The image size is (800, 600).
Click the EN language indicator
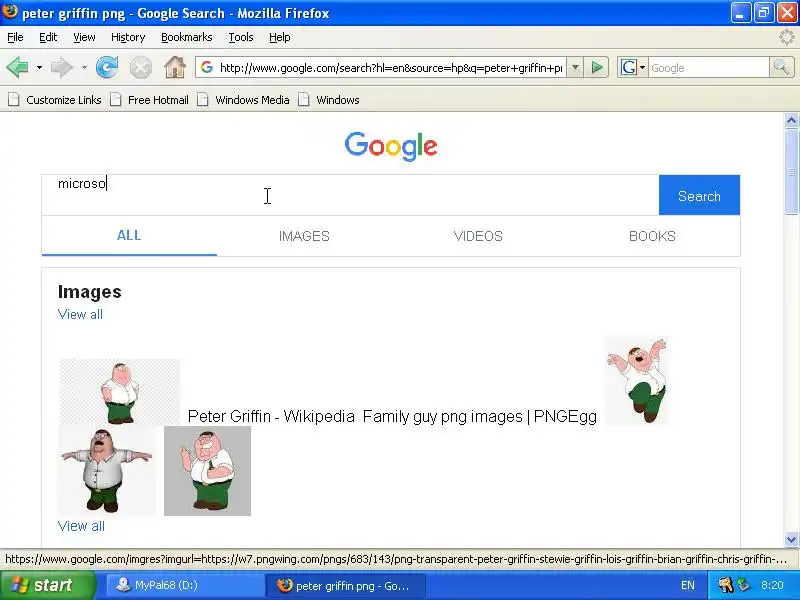[x=688, y=585]
